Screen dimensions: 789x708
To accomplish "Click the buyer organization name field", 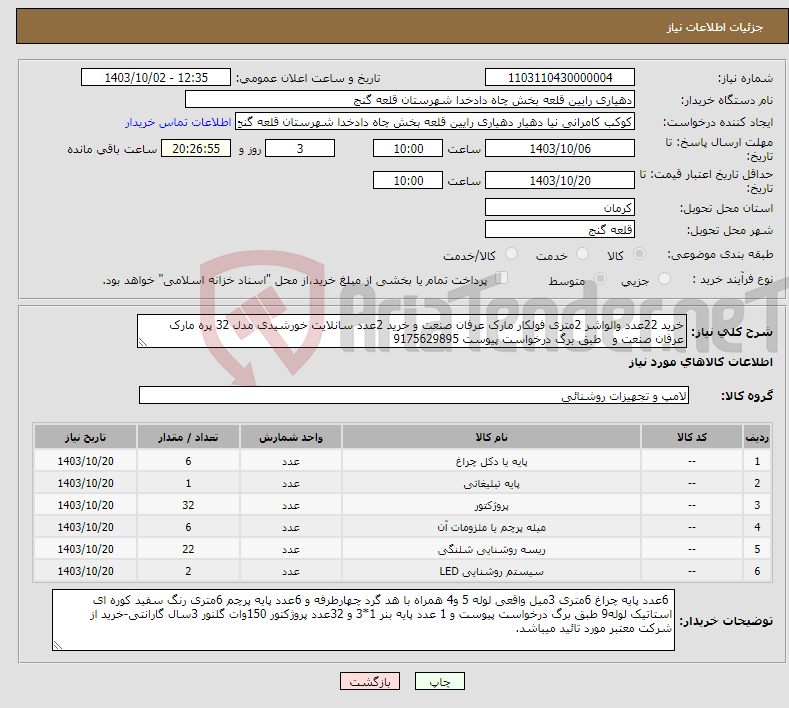I will pos(410,100).
